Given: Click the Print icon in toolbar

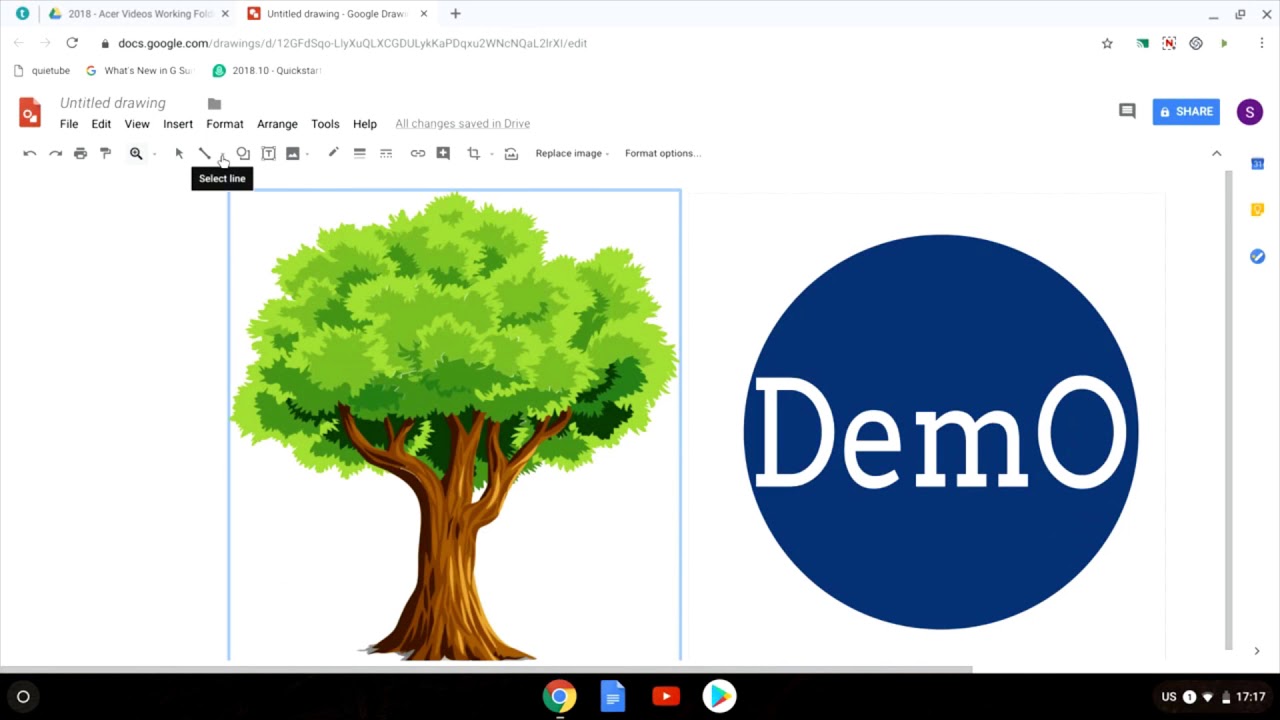Looking at the screenshot, I should pos(81,153).
